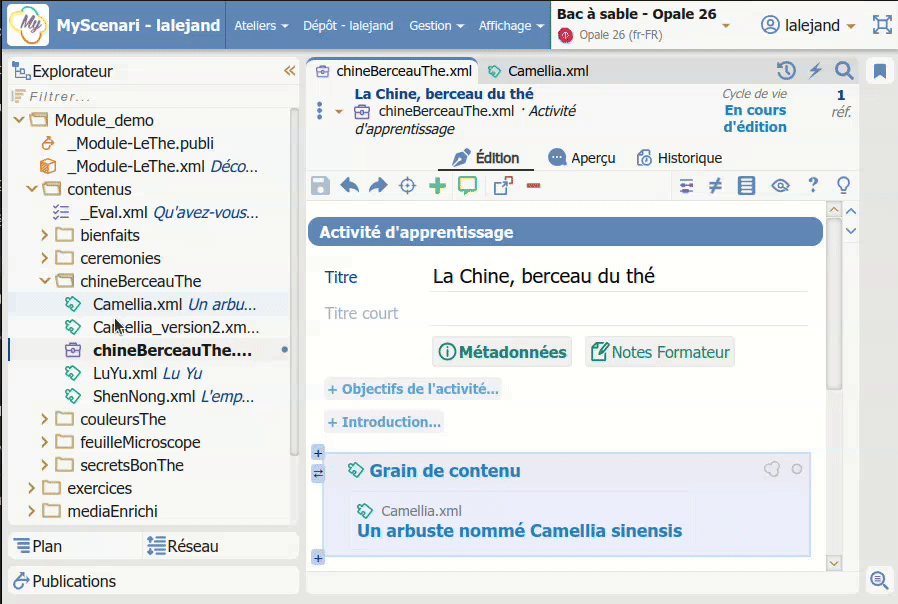Click the save disk icon in editor toolbar

point(320,185)
